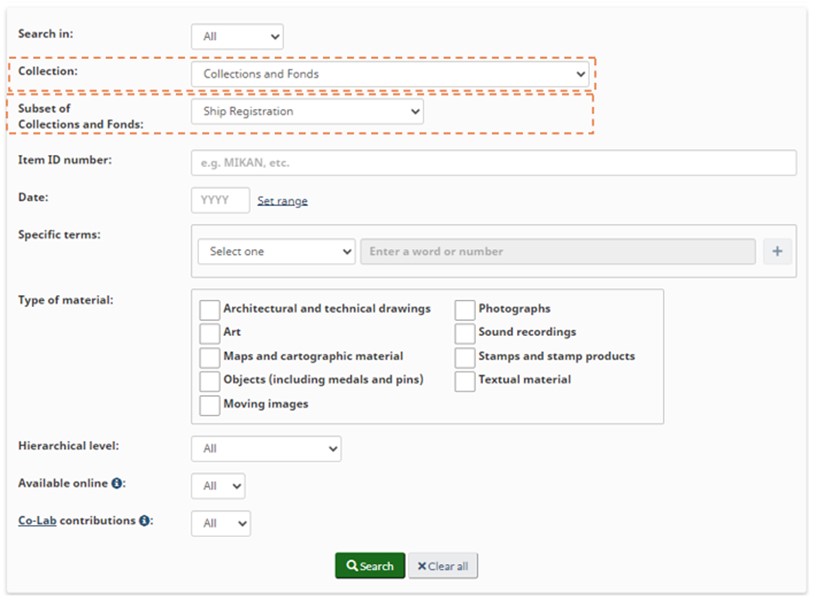Open the Collection dropdown
Screen dimensions: 816x600
(x=390, y=74)
